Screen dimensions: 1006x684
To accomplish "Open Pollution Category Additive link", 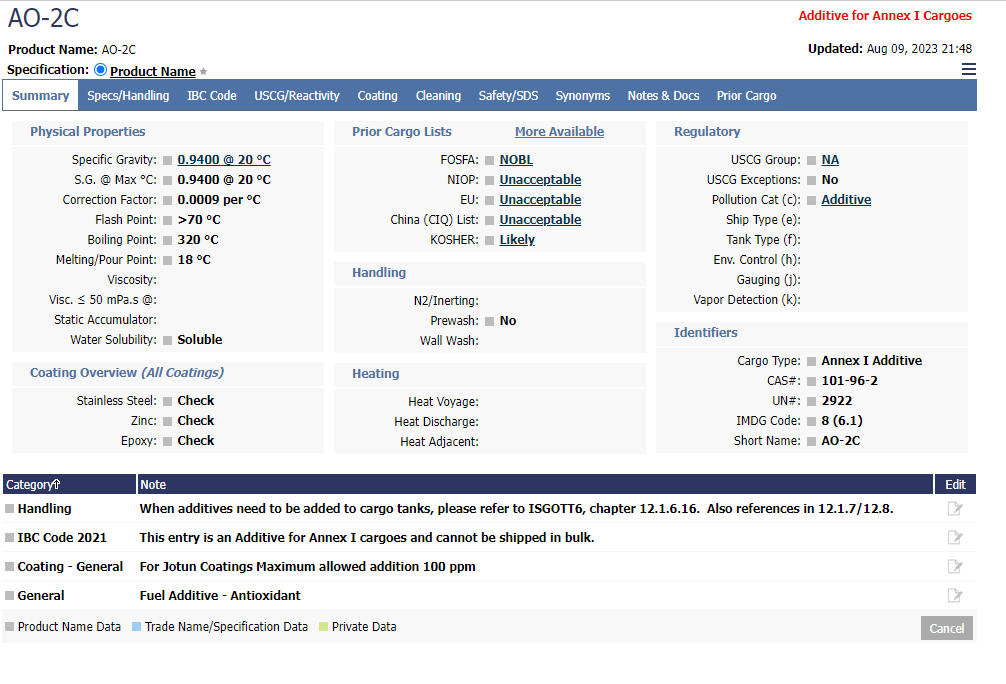I will [846, 200].
